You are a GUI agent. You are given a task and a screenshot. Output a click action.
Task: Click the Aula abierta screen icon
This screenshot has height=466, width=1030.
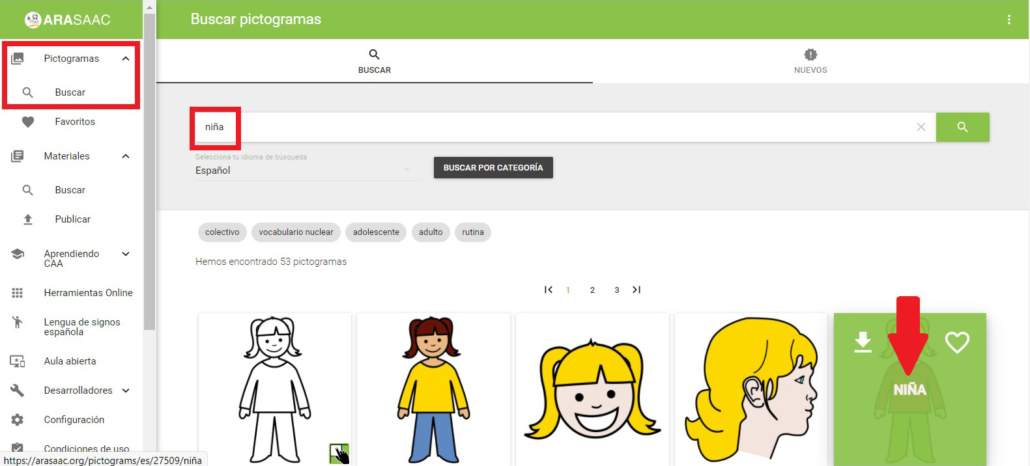pos(18,361)
